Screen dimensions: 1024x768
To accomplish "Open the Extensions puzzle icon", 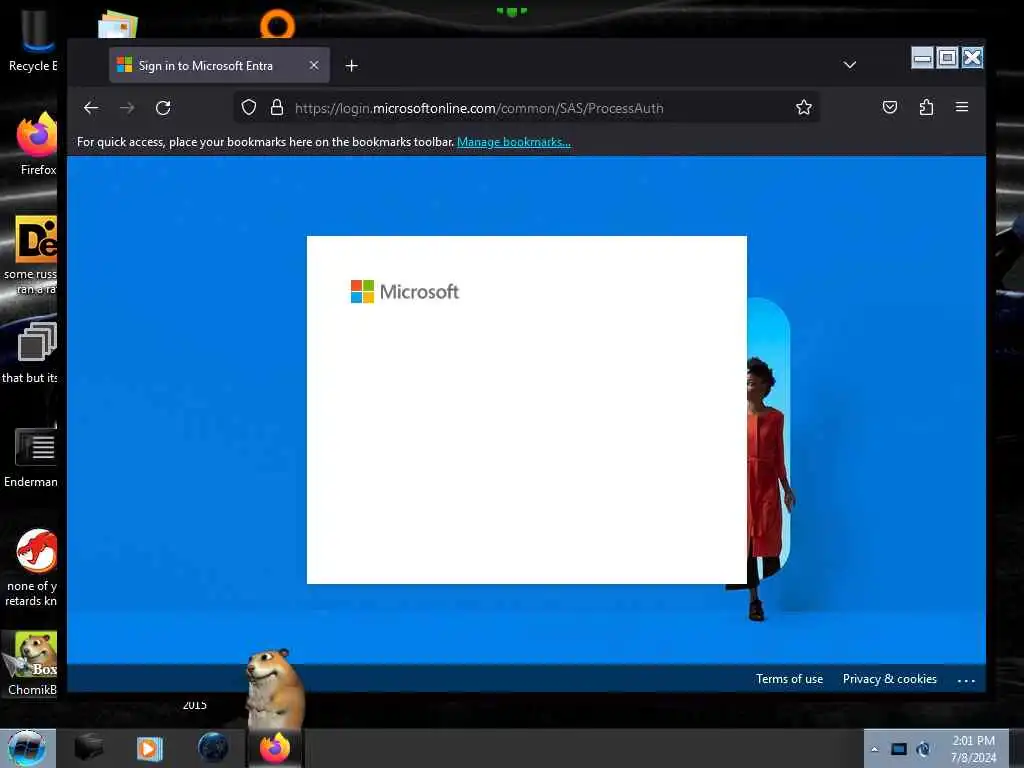I will pos(926,107).
